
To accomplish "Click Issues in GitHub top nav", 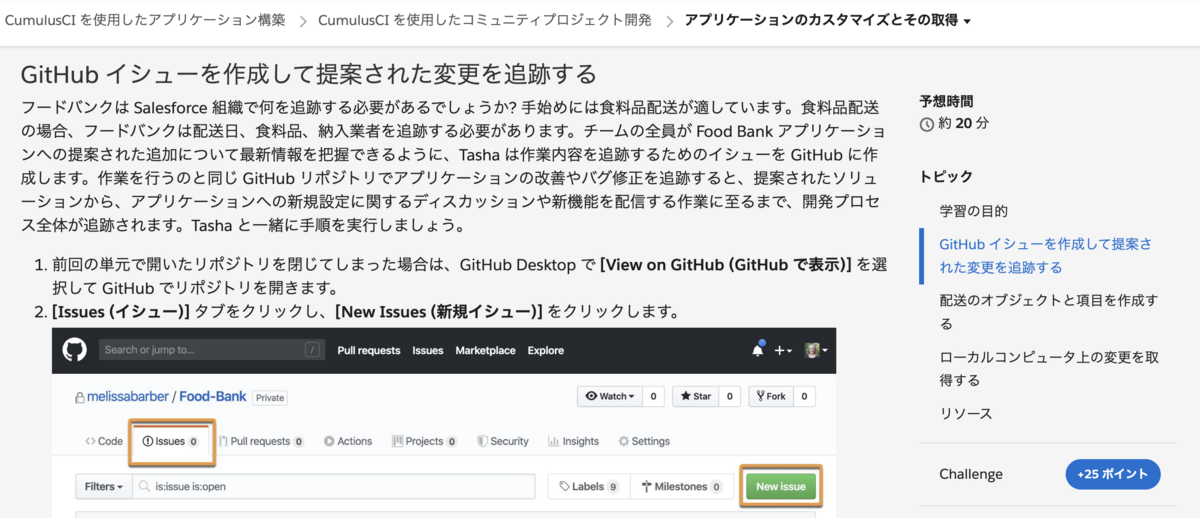I will (428, 351).
